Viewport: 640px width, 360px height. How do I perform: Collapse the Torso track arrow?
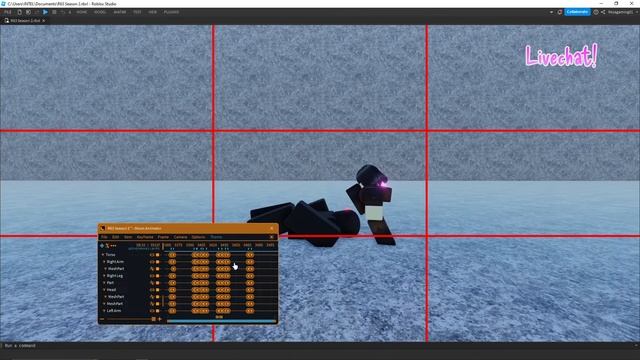pos(103,255)
